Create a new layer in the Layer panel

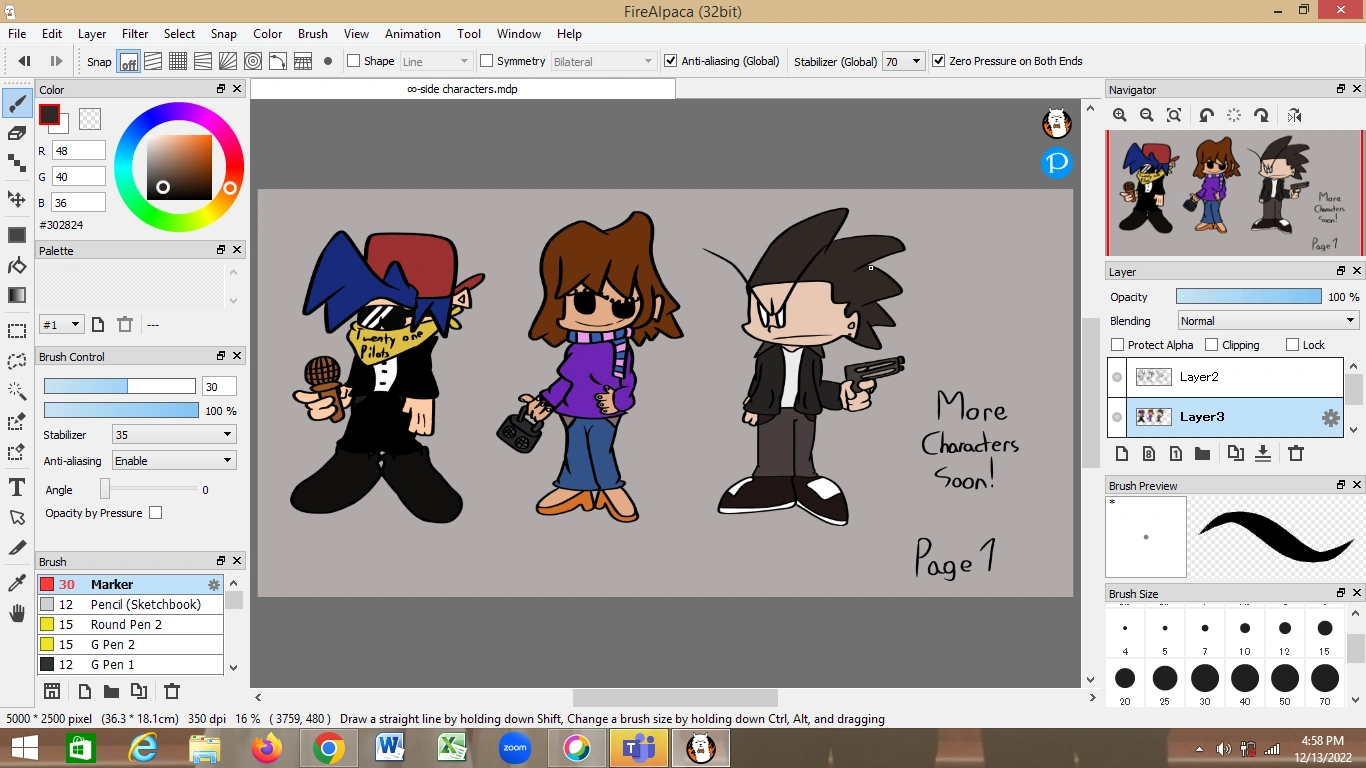(1121, 453)
